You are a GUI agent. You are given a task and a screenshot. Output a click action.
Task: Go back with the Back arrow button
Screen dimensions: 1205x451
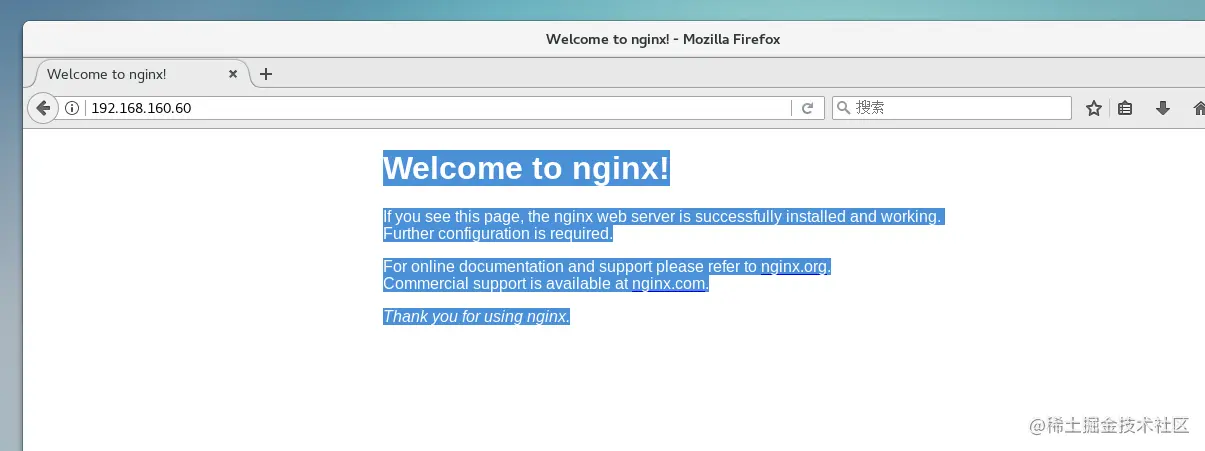tap(43, 108)
